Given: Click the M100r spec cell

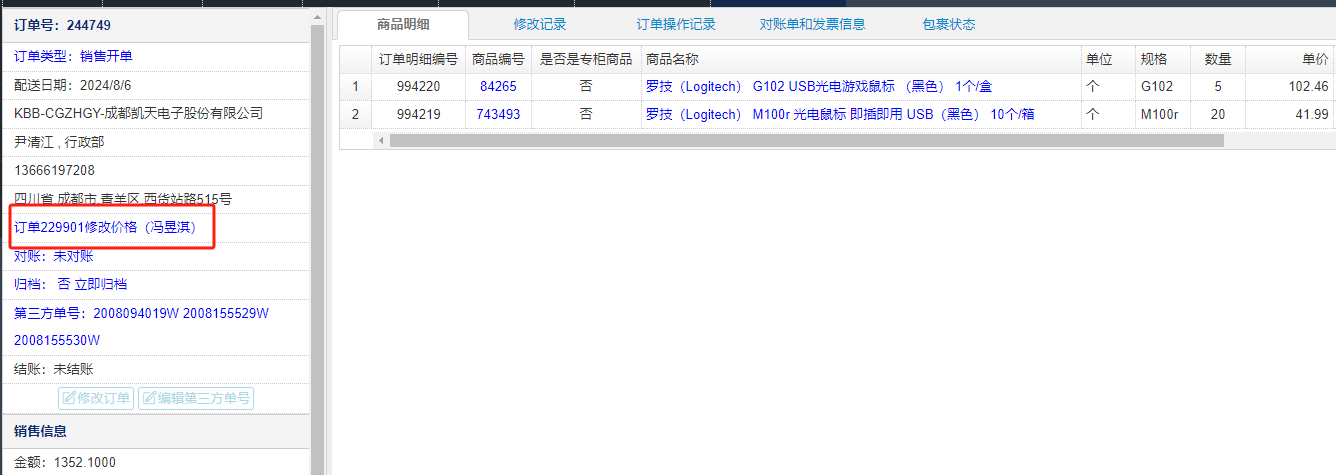Looking at the screenshot, I should click(x=1163, y=114).
